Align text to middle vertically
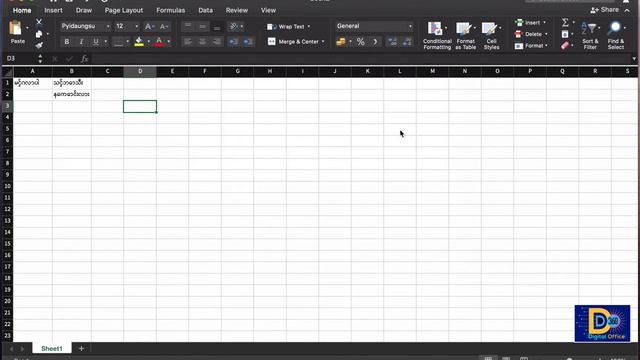The height and width of the screenshot is (360, 640). pos(202,27)
